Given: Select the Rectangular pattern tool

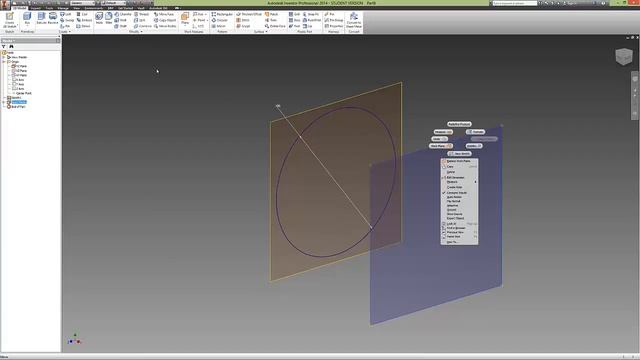Looking at the screenshot, I should (x=222, y=14).
